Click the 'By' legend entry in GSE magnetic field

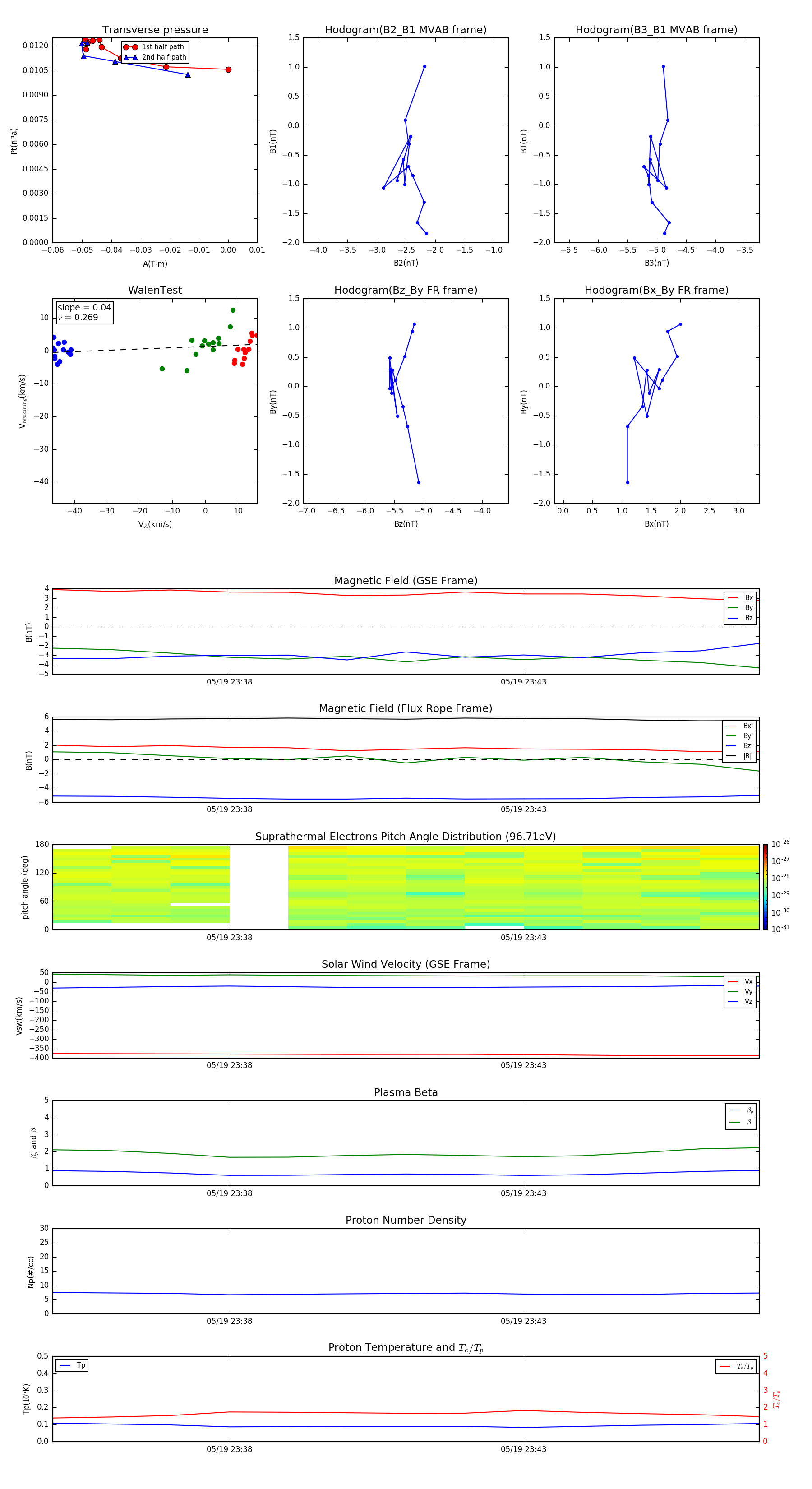coord(740,607)
